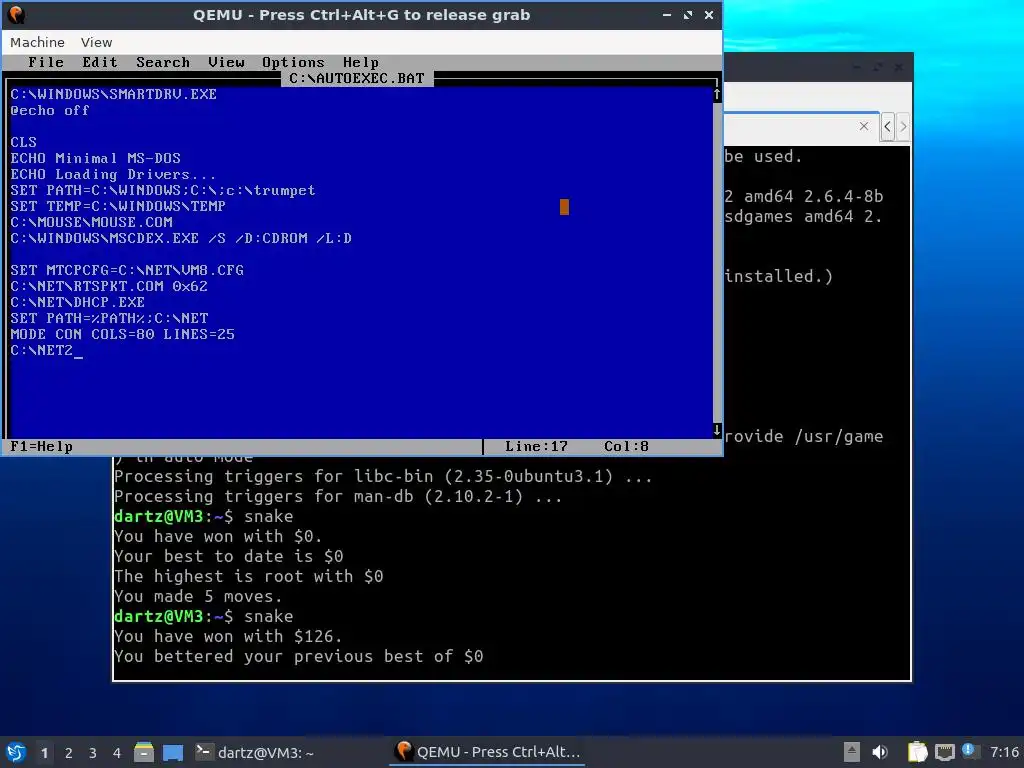Open the View menu in DOS editor
Image resolution: width=1024 pixels, height=768 pixels.
[226, 62]
